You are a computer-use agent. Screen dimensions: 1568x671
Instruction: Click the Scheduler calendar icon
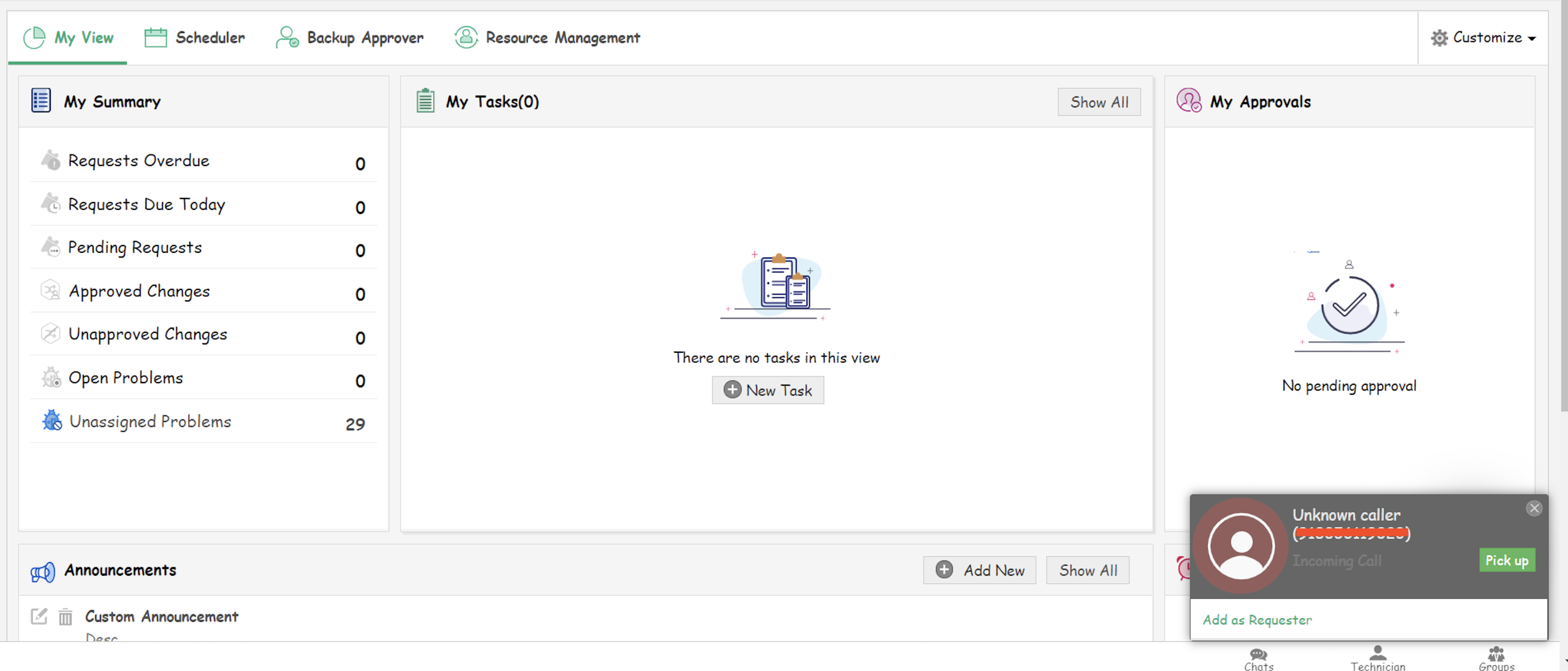pos(155,38)
